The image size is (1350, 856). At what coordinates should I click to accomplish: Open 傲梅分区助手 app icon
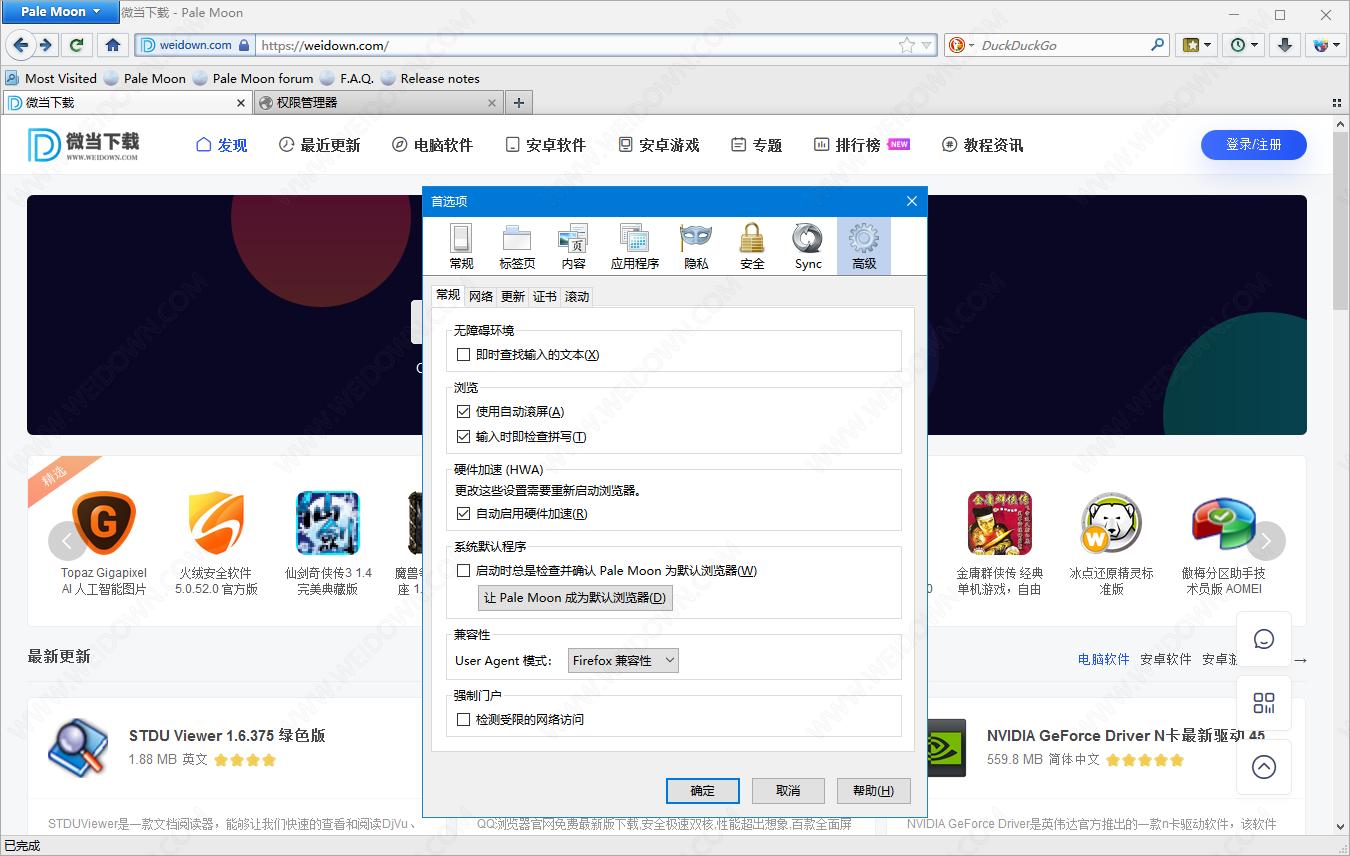click(x=1223, y=523)
